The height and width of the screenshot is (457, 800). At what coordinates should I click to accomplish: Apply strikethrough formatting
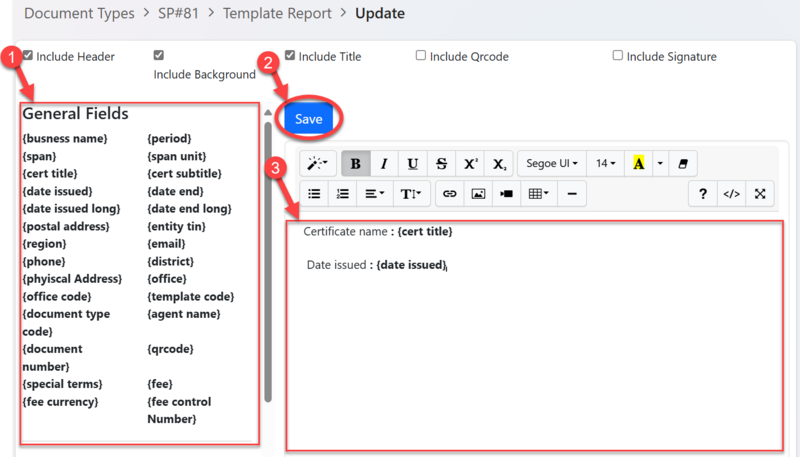click(441, 164)
